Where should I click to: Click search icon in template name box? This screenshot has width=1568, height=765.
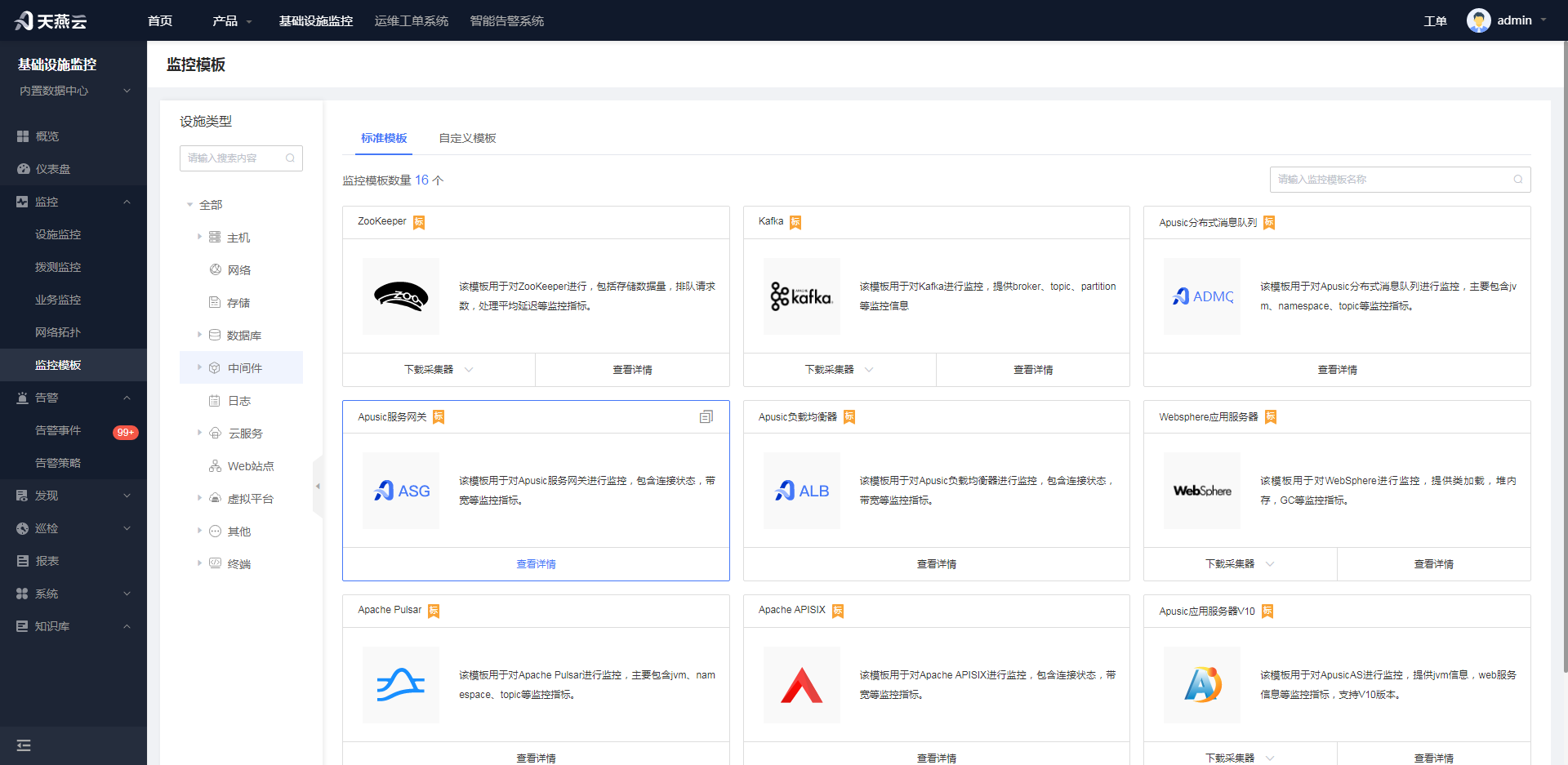coord(1518,180)
